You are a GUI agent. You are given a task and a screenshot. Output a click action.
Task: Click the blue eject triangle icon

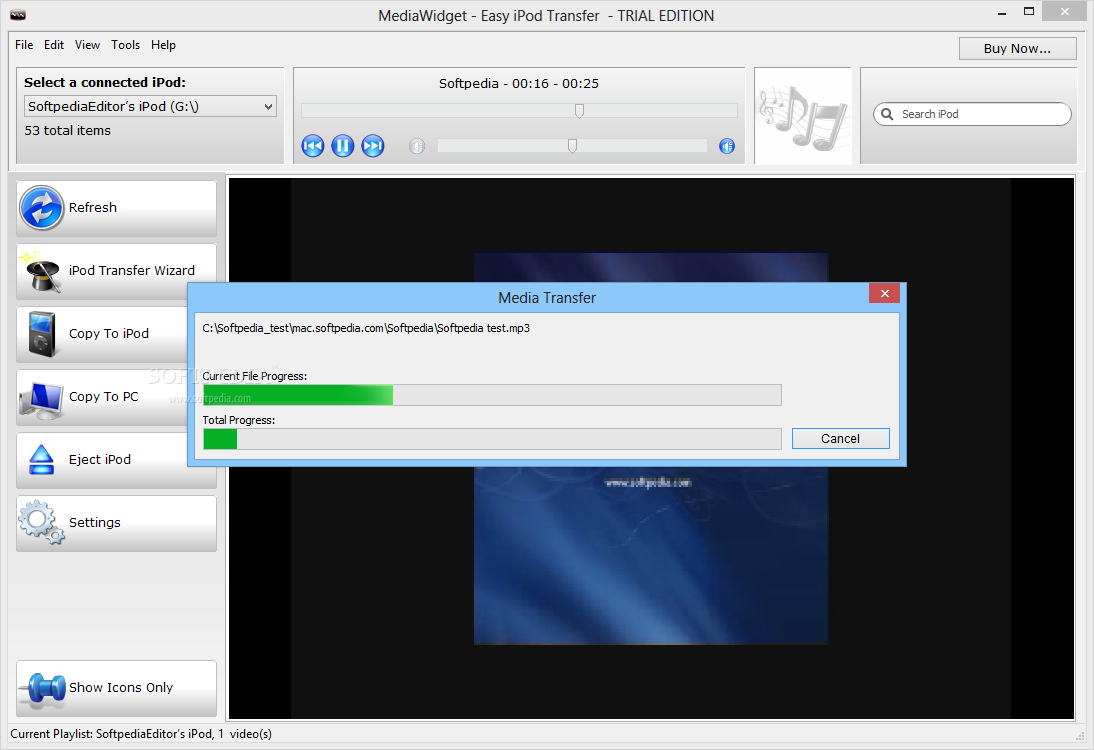42,459
